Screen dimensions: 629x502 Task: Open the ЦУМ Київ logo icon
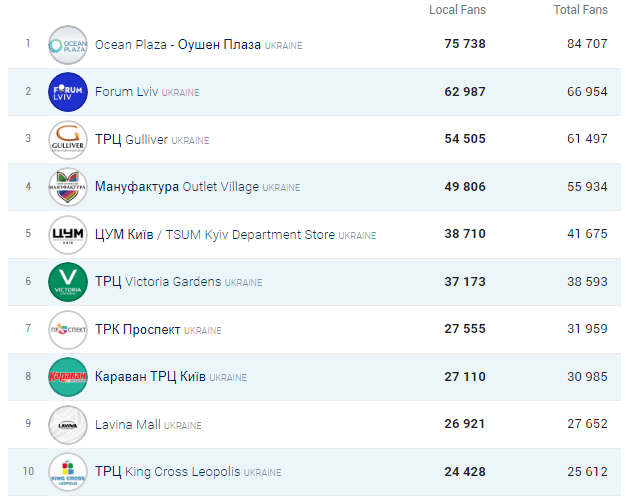tap(68, 235)
